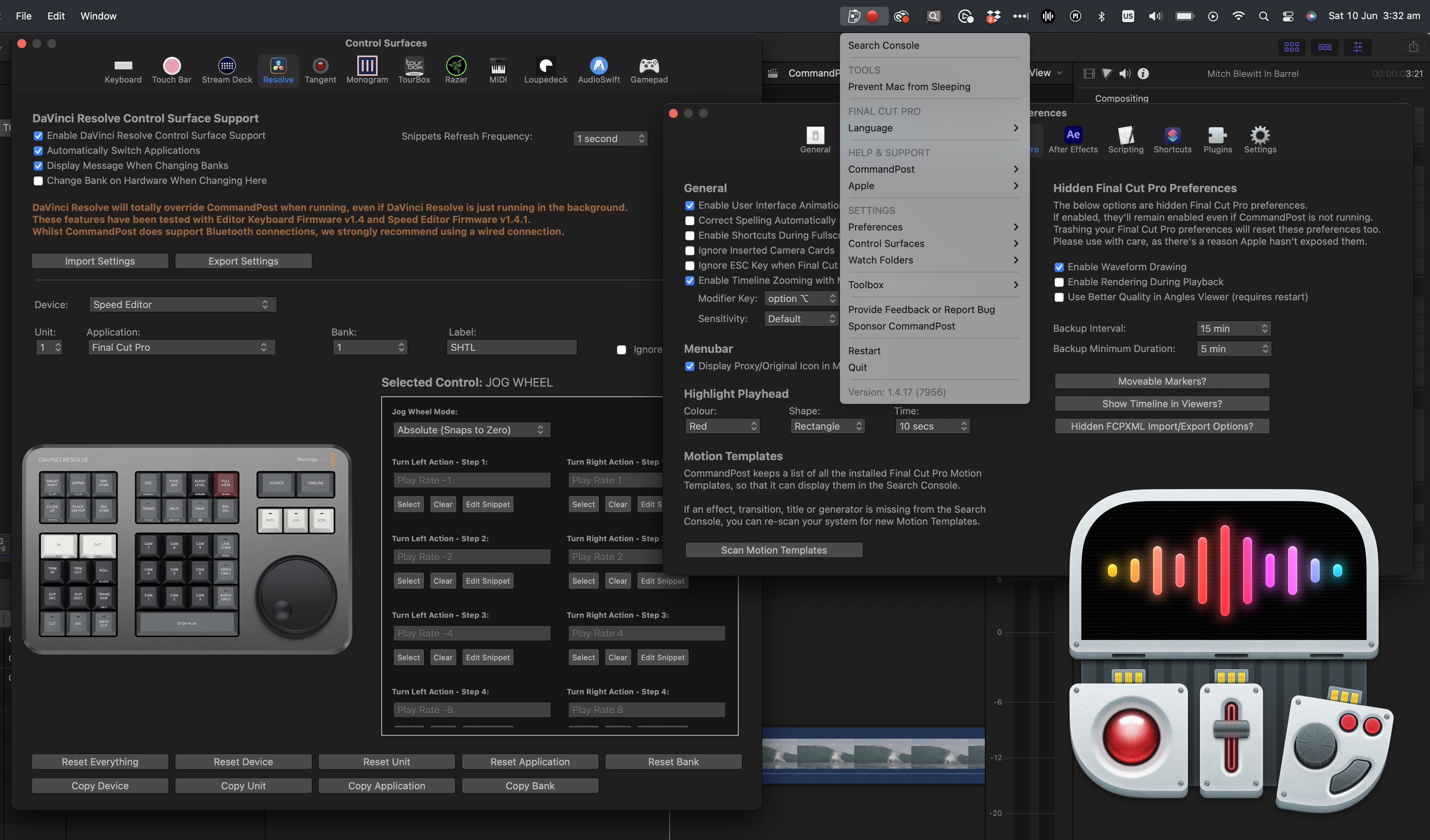This screenshot has width=1430, height=840.
Task: Open the Shortcuts preferences panel
Action: 1172,139
